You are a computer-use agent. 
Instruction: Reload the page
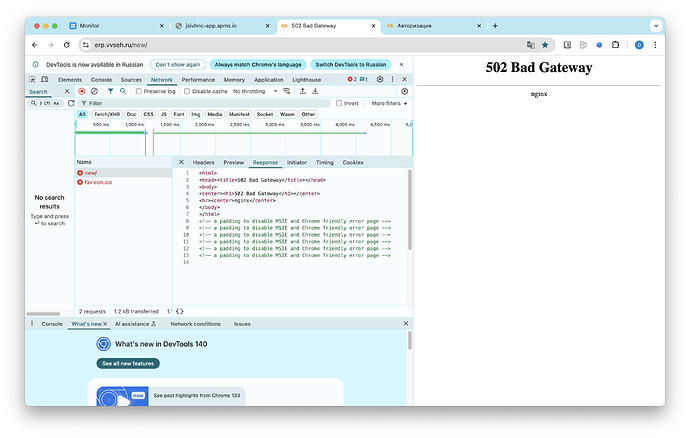click(x=67, y=45)
